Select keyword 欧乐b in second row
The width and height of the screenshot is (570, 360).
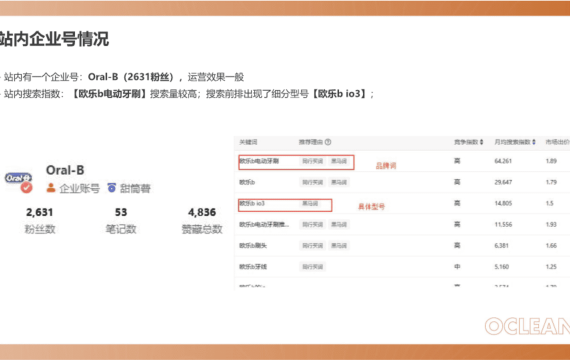tap(247, 182)
